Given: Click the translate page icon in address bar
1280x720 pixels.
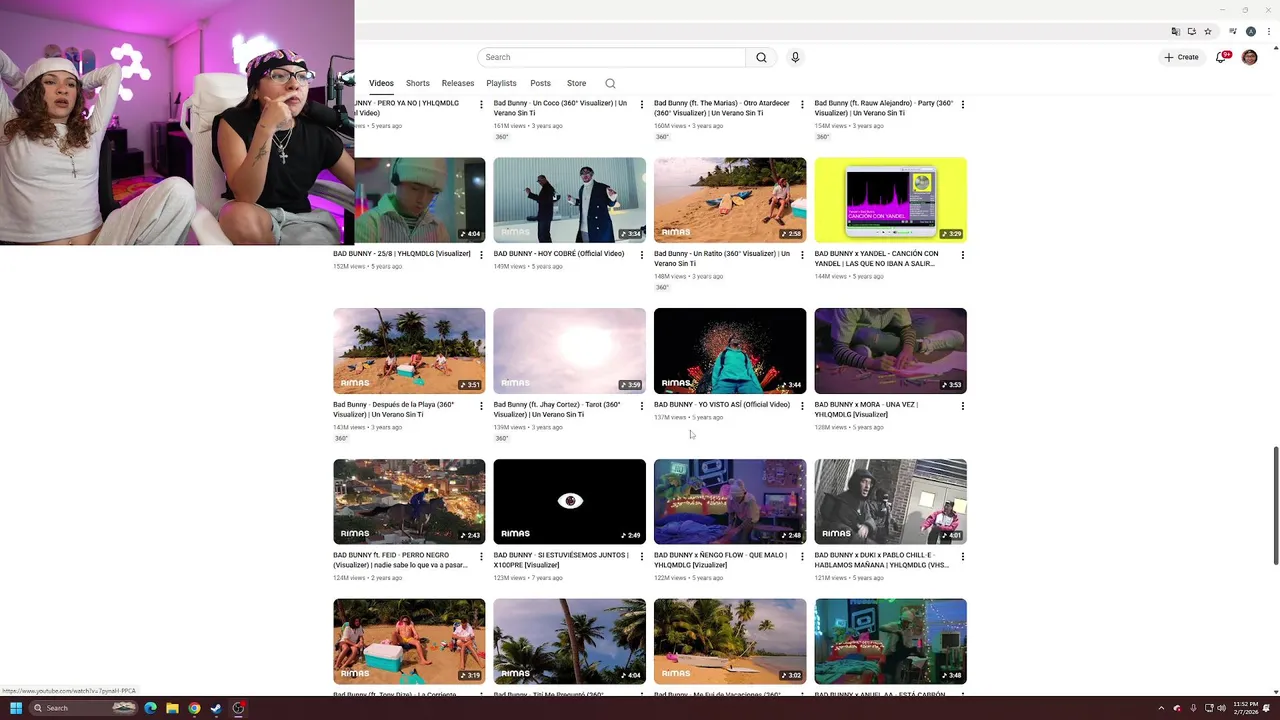Looking at the screenshot, I should (x=1176, y=31).
